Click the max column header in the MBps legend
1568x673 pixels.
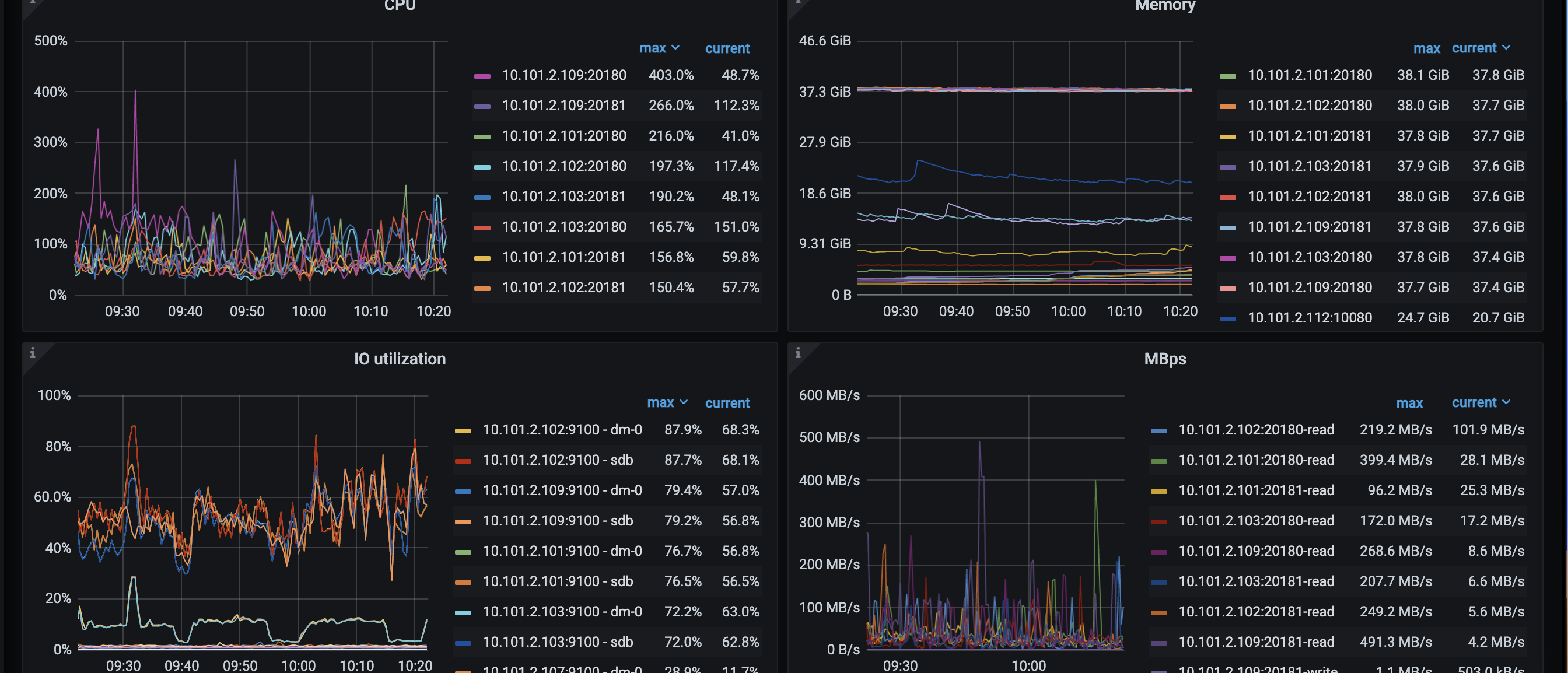pyautogui.click(x=1409, y=404)
